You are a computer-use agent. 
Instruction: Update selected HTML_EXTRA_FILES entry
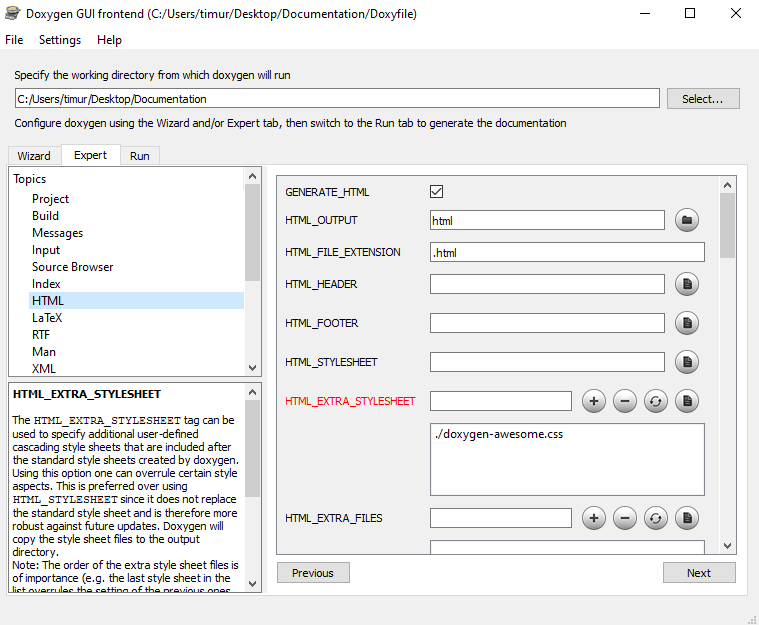click(x=656, y=518)
